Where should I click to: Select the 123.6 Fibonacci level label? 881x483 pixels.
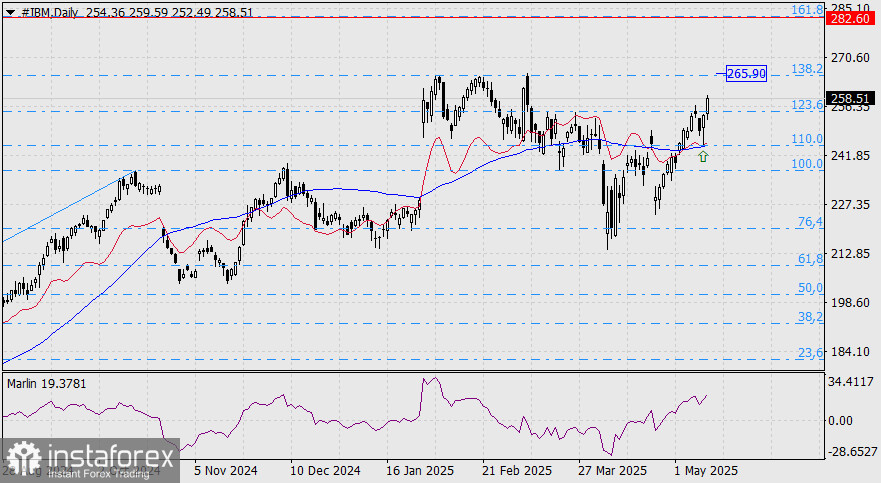tap(807, 105)
